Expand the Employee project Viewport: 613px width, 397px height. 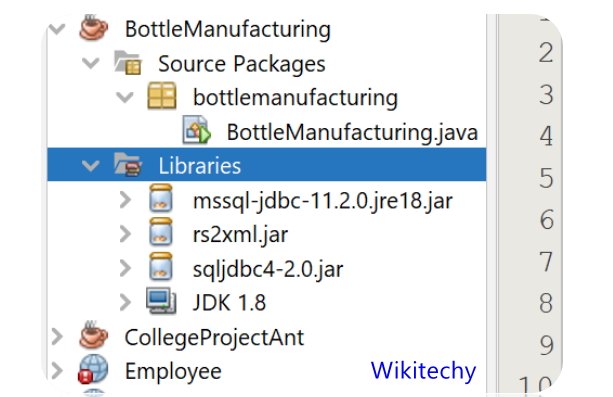coord(57,370)
